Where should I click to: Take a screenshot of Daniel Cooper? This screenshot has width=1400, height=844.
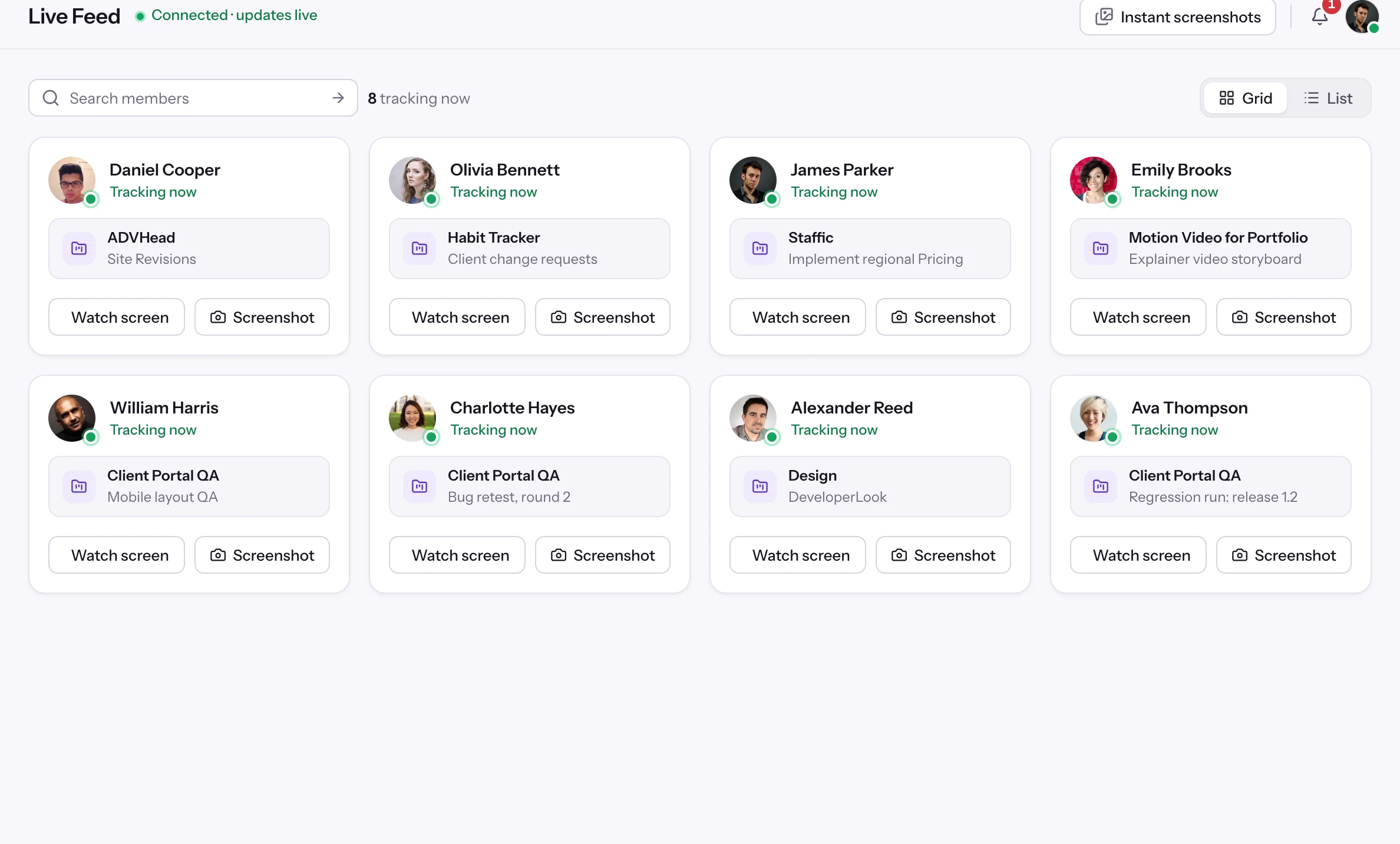pyautogui.click(x=262, y=317)
